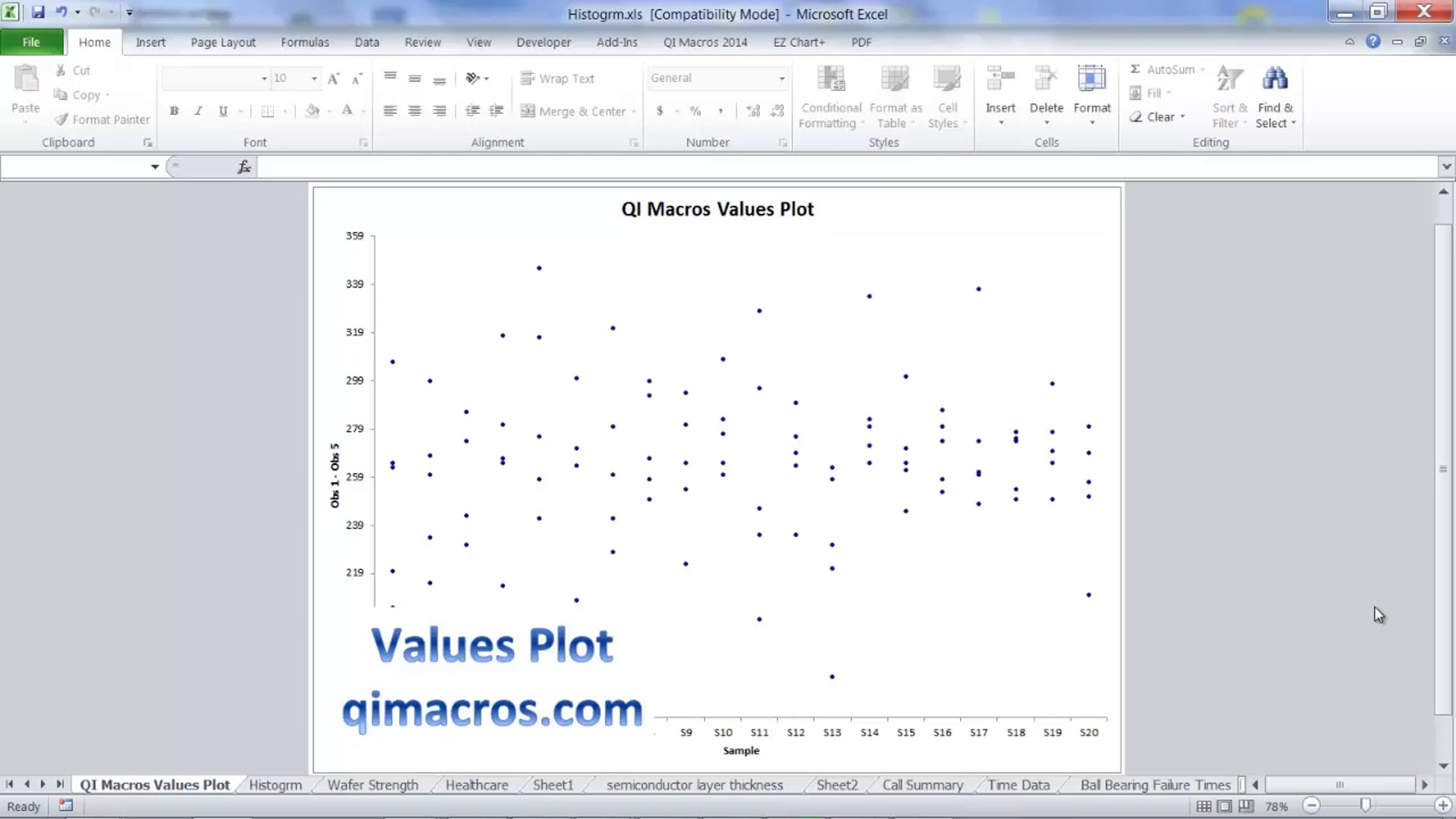Click the Fill Color bucket icon
The image size is (1456, 819).
(x=312, y=111)
